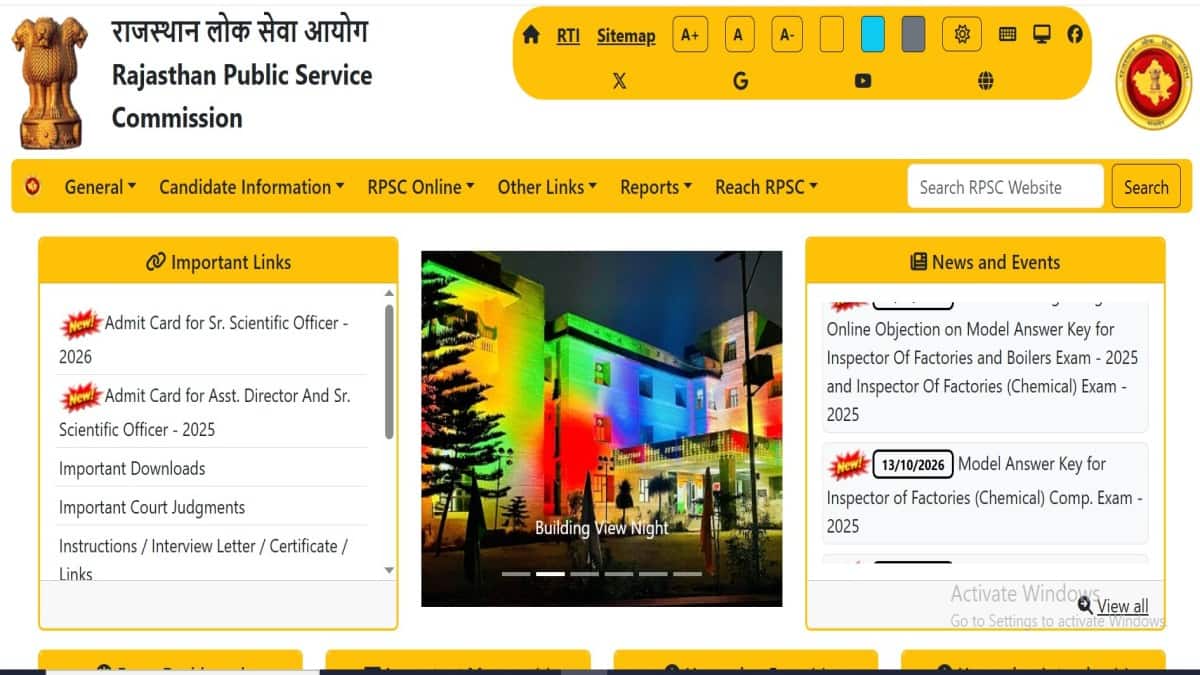Open the Facebook page icon
The height and width of the screenshot is (675, 1200).
click(1075, 34)
